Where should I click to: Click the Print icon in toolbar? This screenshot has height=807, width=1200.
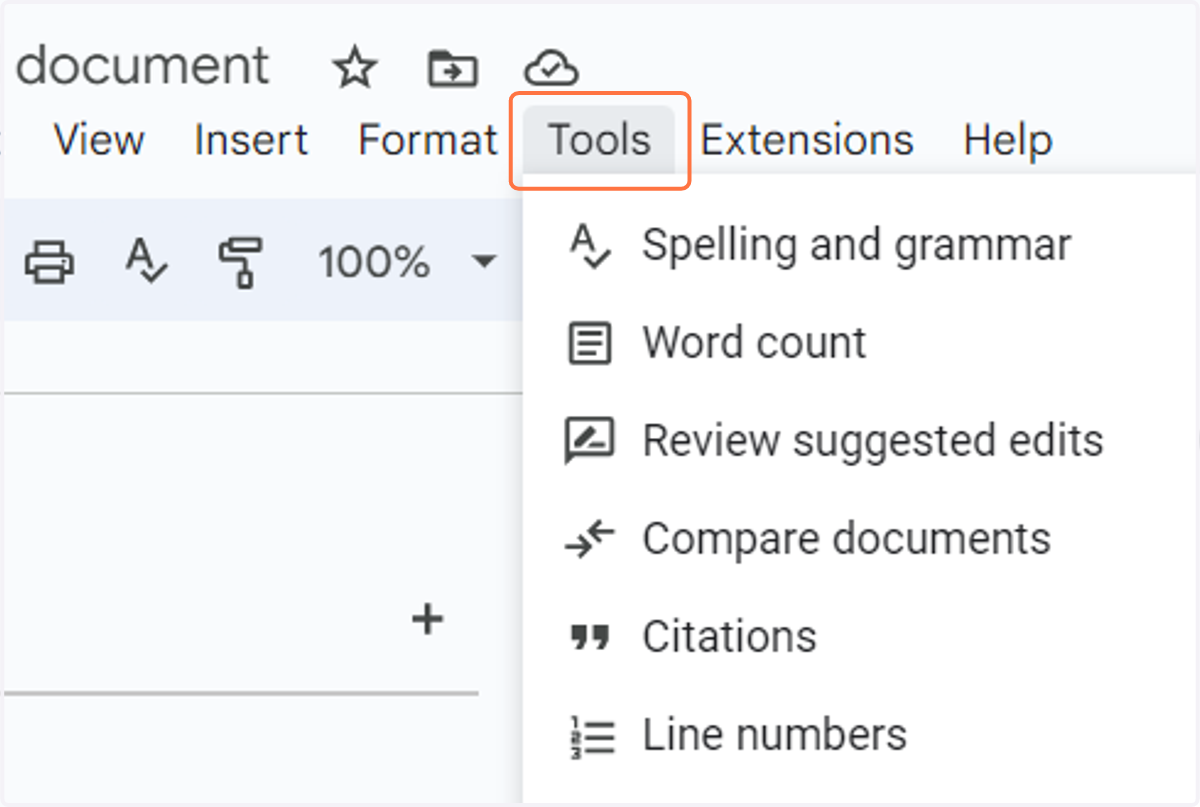(x=49, y=262)
